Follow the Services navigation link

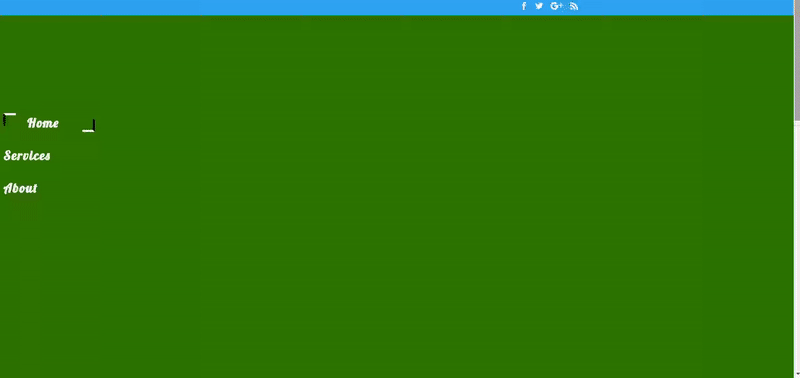pos(27,156)
